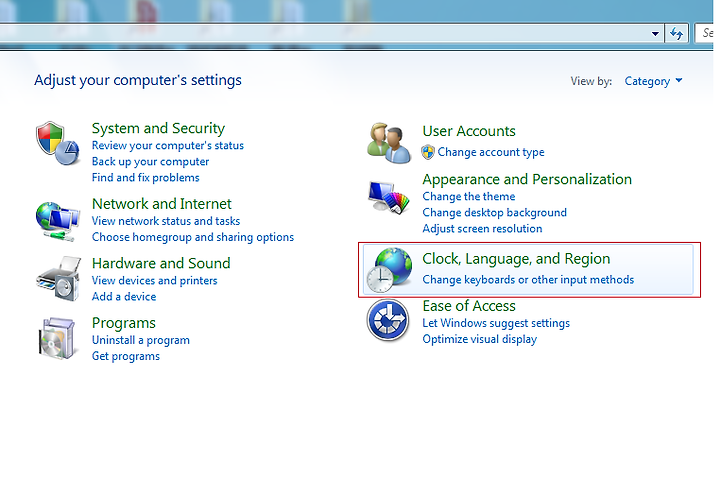Image resolution: width=720 pixels, height=479 pixels.
Task: Click the Get programs link
Action: pyautogui.click(x=126, y=356)
